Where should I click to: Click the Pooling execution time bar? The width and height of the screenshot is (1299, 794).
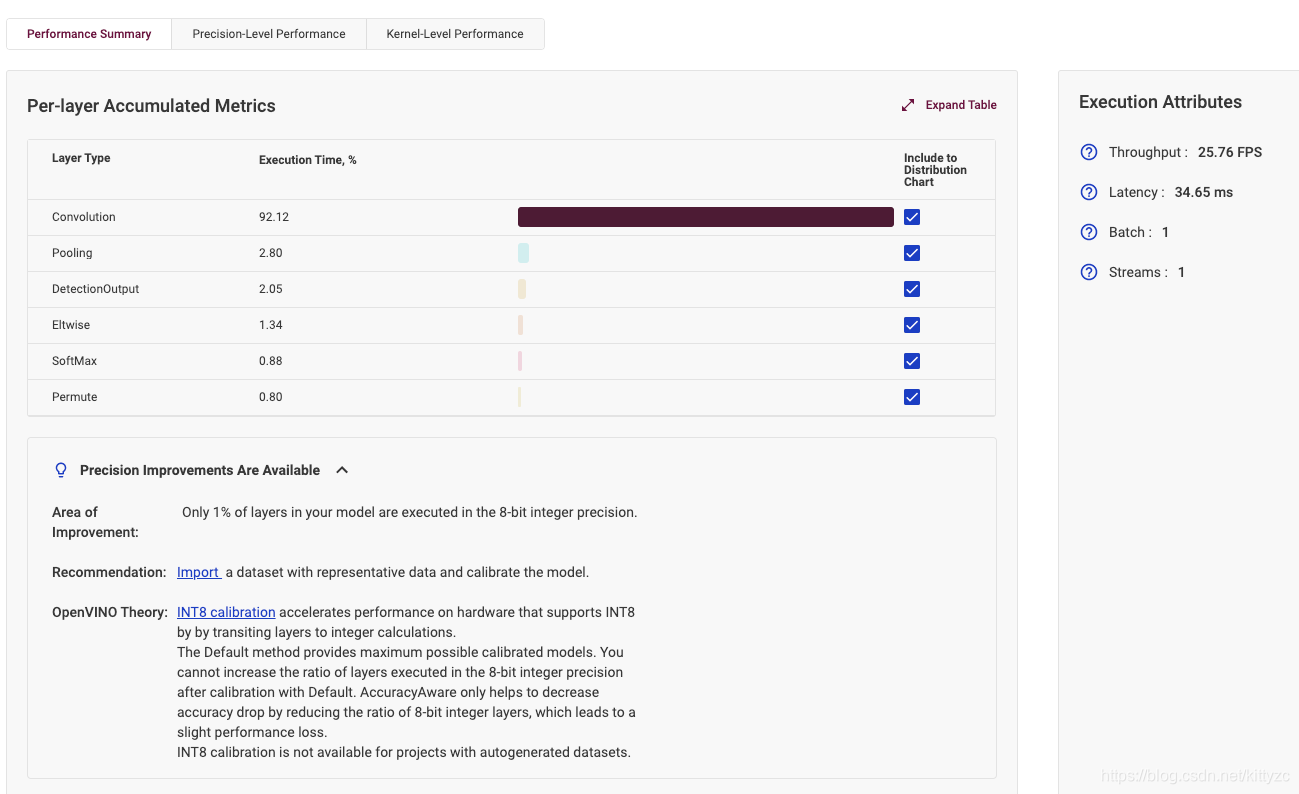523,253
